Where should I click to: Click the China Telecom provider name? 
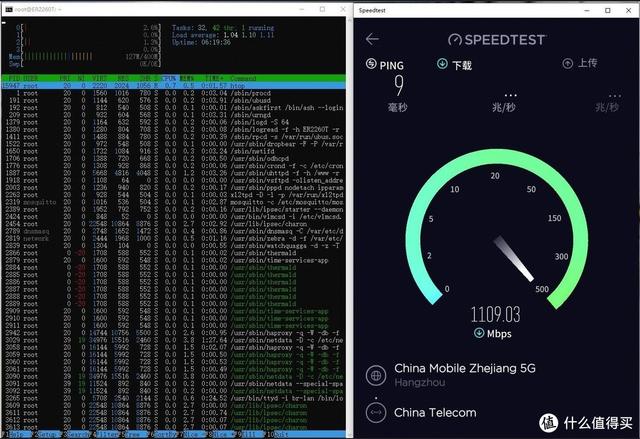coord(435,412)
